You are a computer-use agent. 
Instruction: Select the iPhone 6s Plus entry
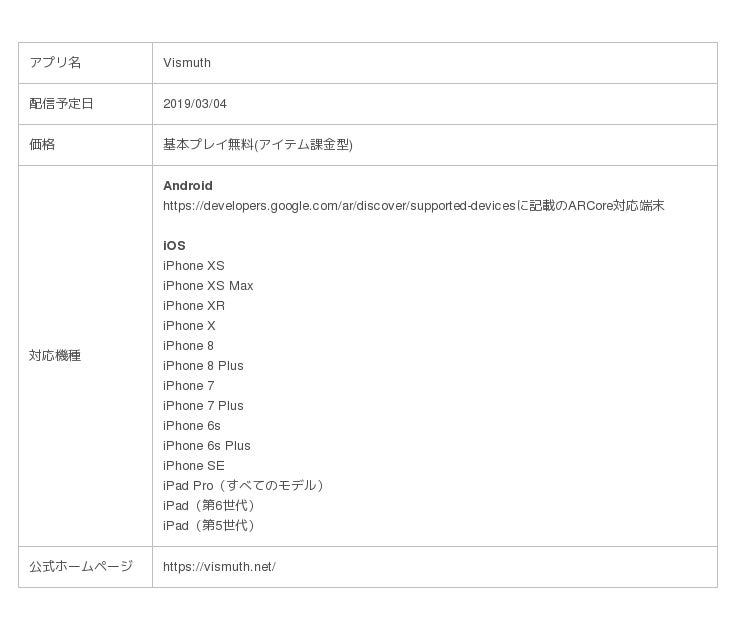207,446
